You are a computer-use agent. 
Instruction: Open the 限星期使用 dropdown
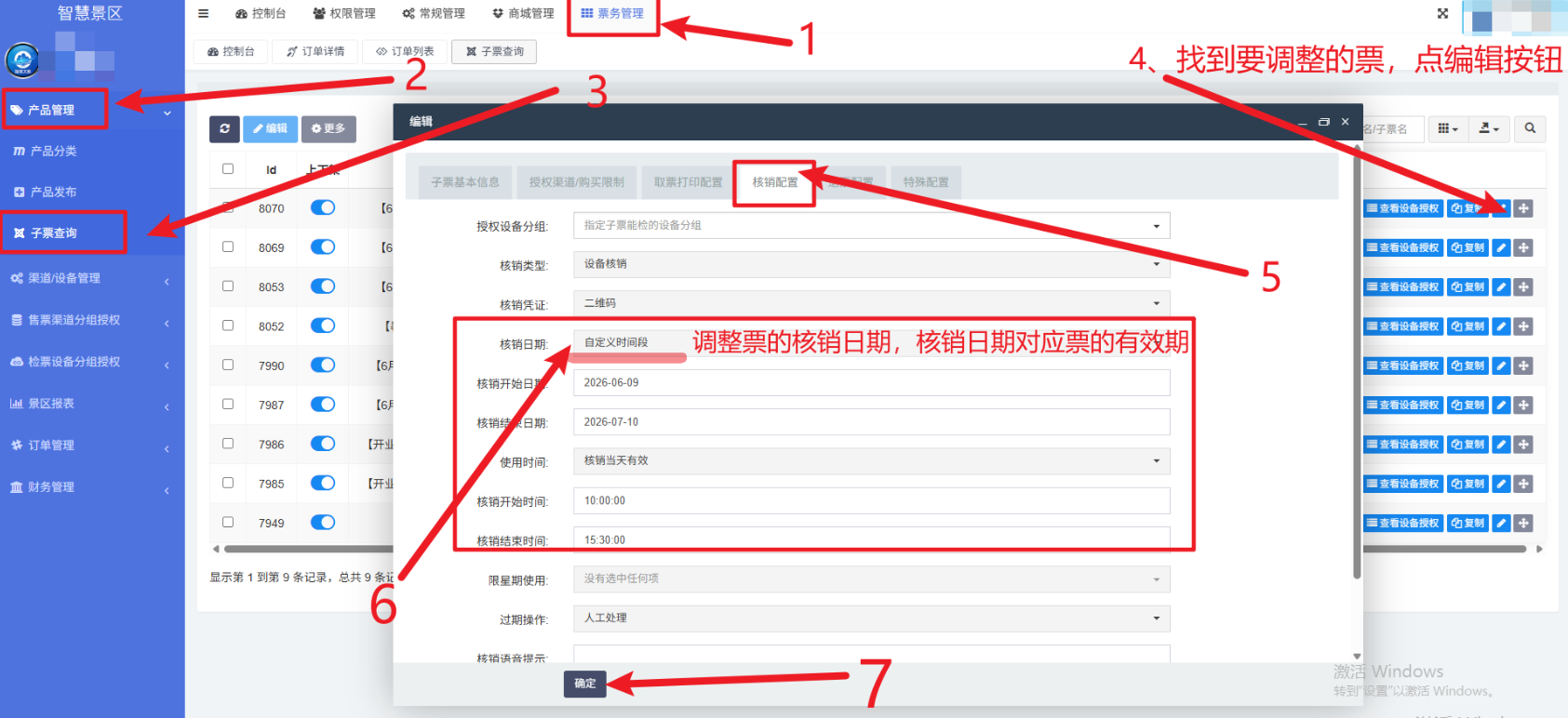(871, 578)
